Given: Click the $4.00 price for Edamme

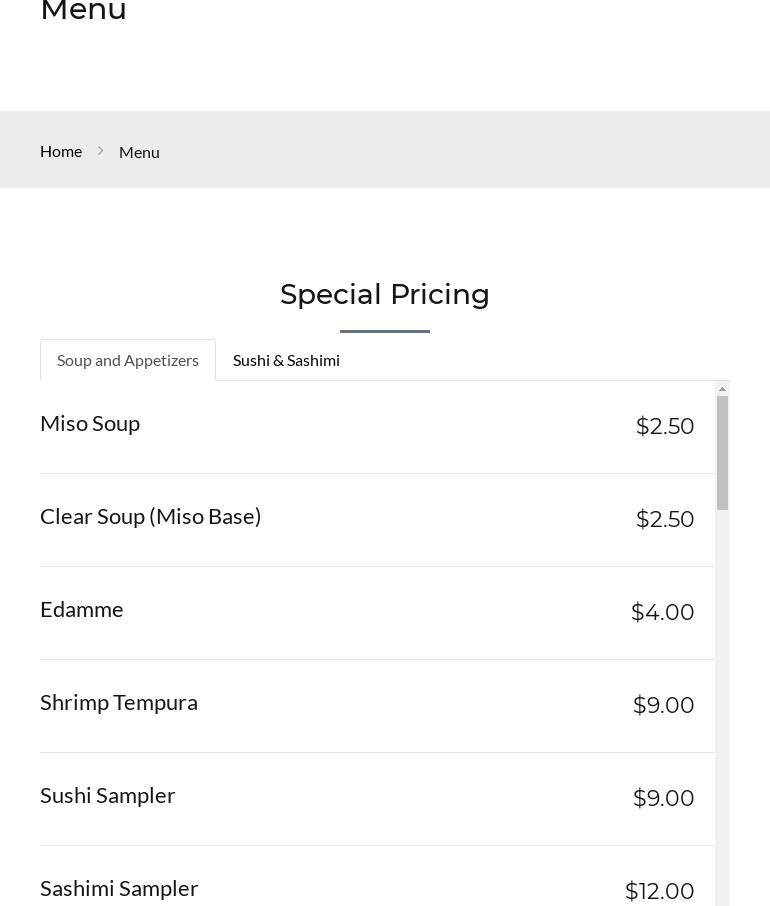Looking at the screenshot, I should [x=662, y=612].
